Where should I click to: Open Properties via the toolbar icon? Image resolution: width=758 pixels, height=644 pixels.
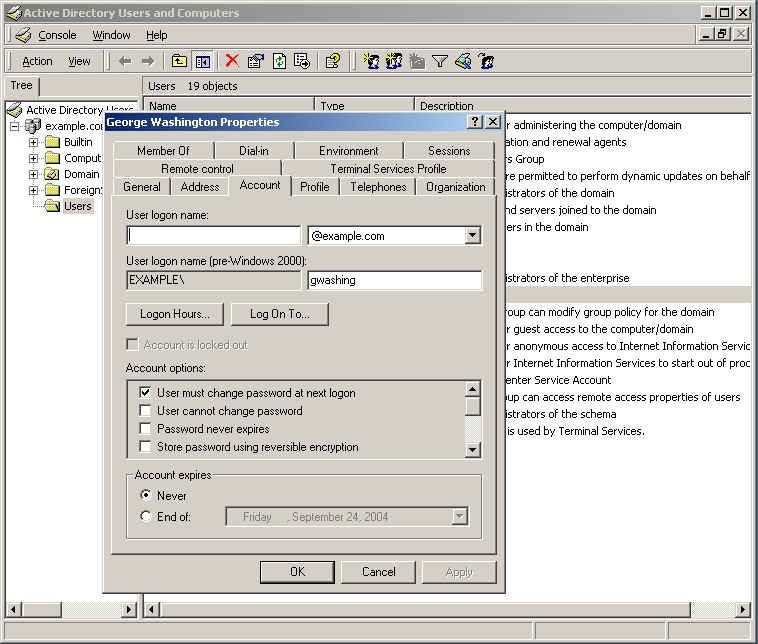[256, 61]
